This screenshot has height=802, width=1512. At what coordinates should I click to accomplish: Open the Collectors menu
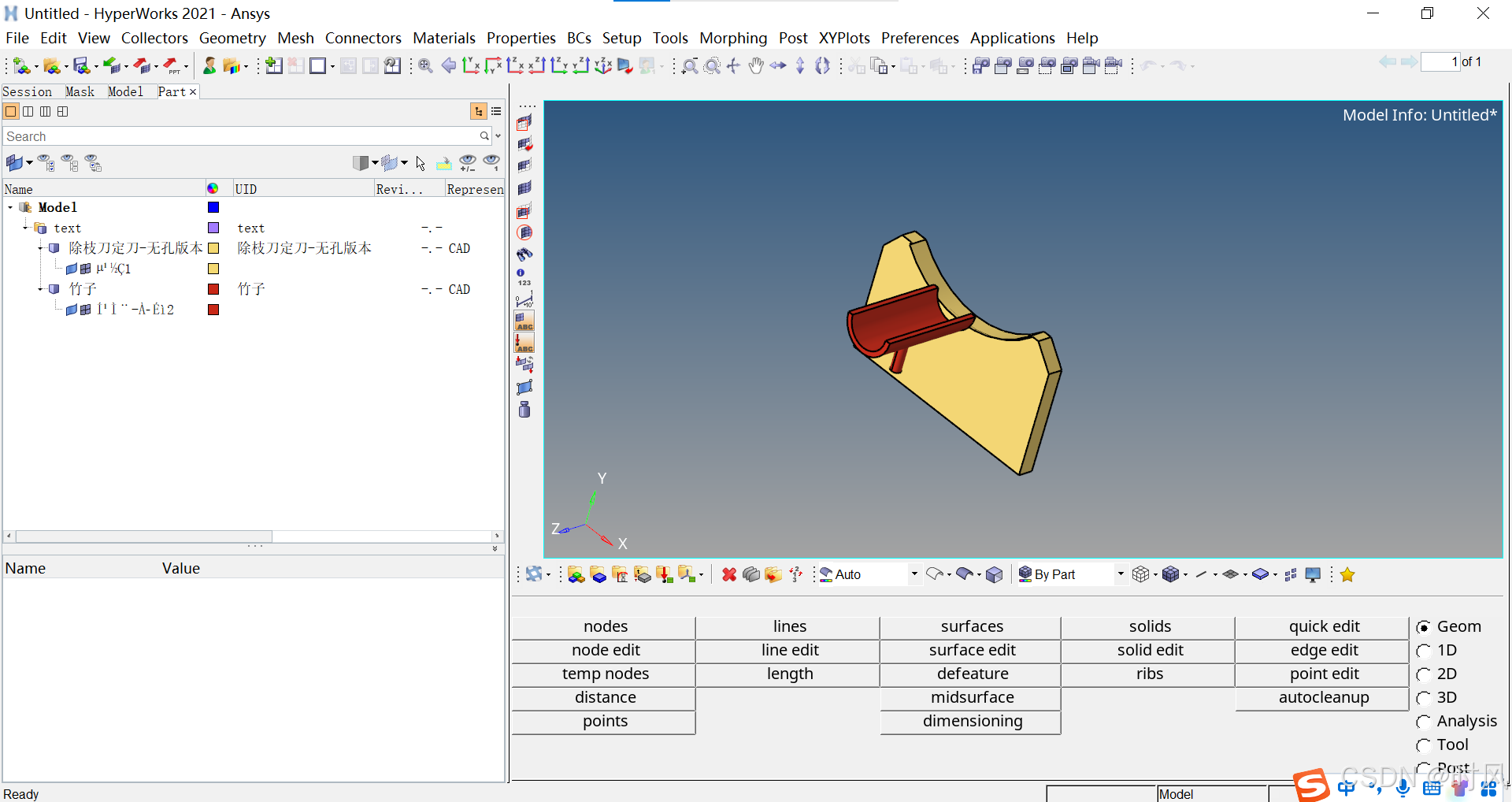point(154,38)
